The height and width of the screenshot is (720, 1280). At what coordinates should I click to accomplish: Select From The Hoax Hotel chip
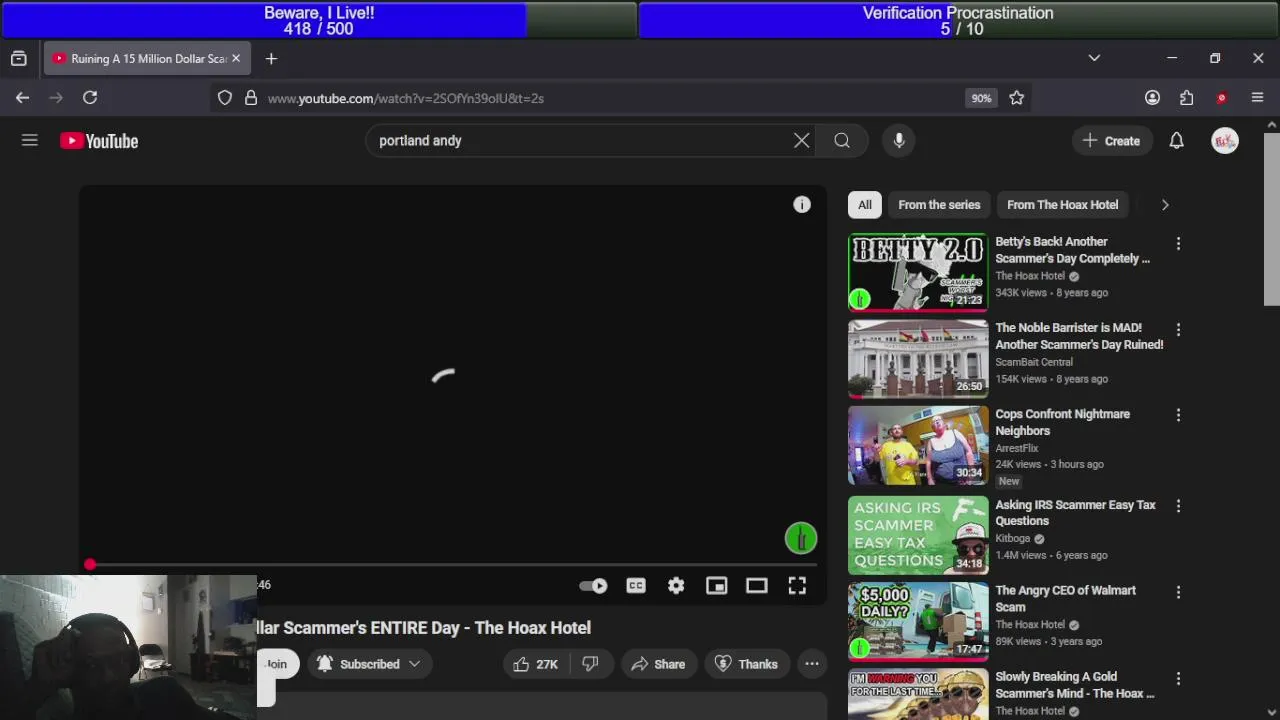(x=1062, y=205)
